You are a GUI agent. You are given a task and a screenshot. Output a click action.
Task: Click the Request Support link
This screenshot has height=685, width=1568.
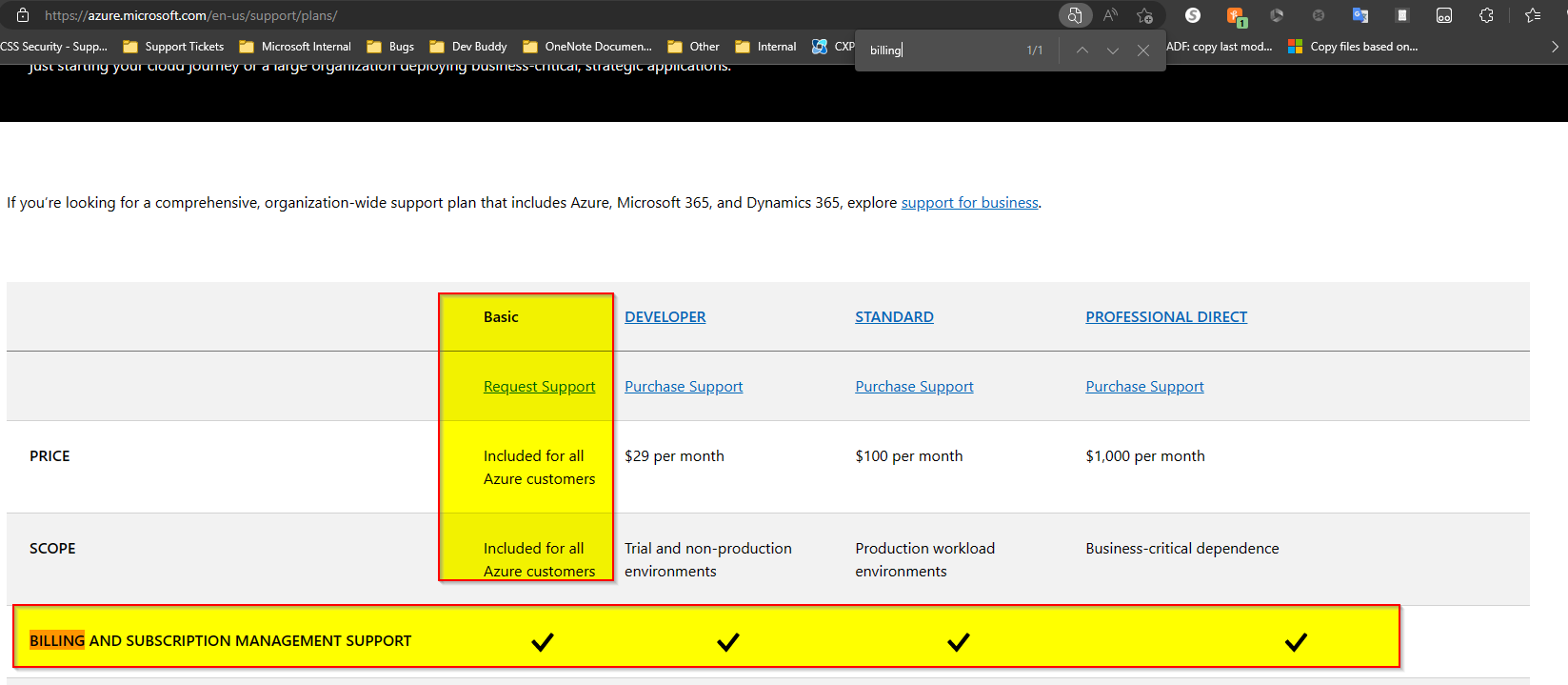click(x=539, y=386)
